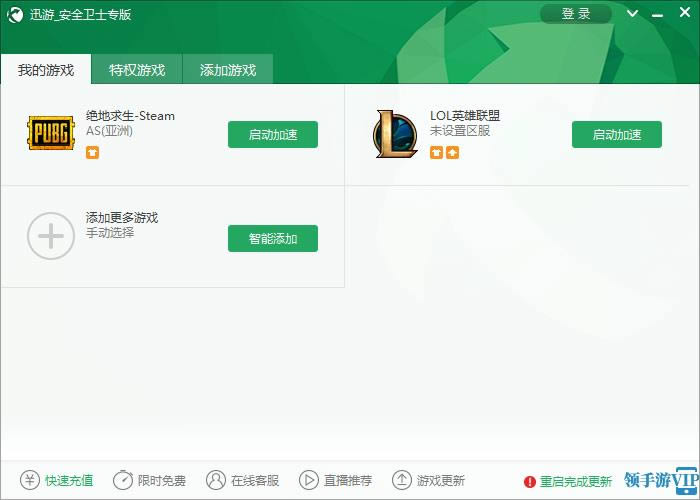This screenshot has height=500, width=700.
Task: Open the 领手游VIP promotion banner
Action: 662,481
